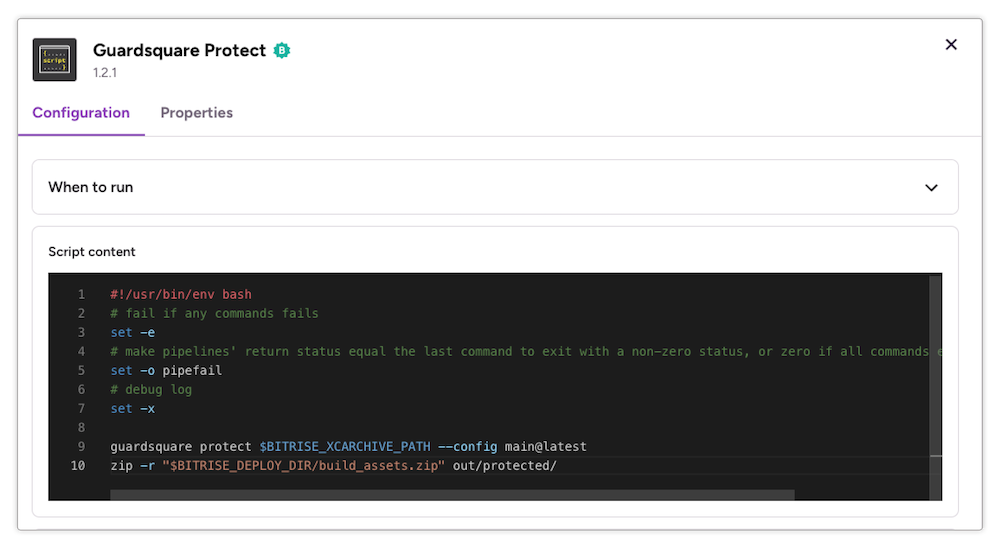Image resolution: width=1000 pixels, height=548 pixels.
Task: Close the step configuration panel
Action: coord(951,45)
